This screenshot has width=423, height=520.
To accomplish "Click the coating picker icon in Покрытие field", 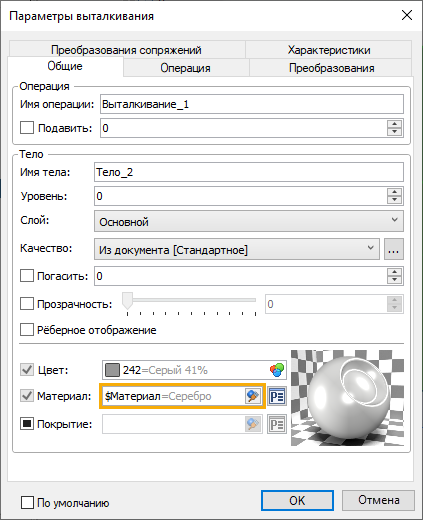I will [x=253, y=424].
